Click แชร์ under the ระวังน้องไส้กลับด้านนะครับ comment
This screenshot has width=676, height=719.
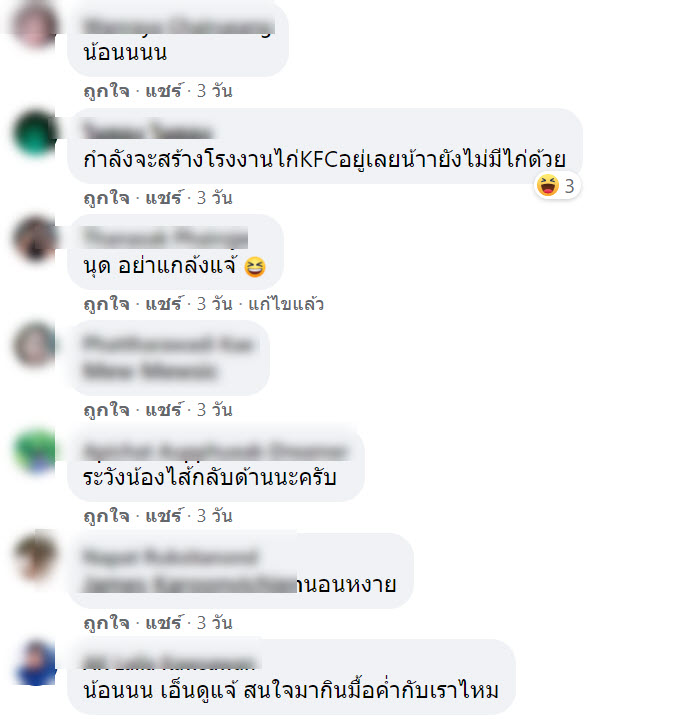164,516
